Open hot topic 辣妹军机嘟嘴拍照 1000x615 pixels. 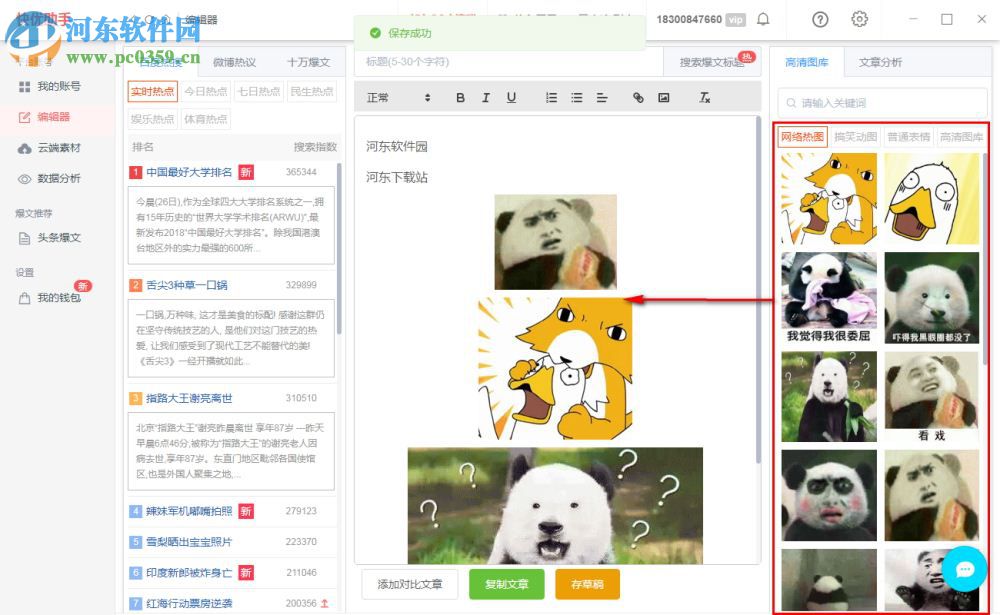tap(189, 511)
